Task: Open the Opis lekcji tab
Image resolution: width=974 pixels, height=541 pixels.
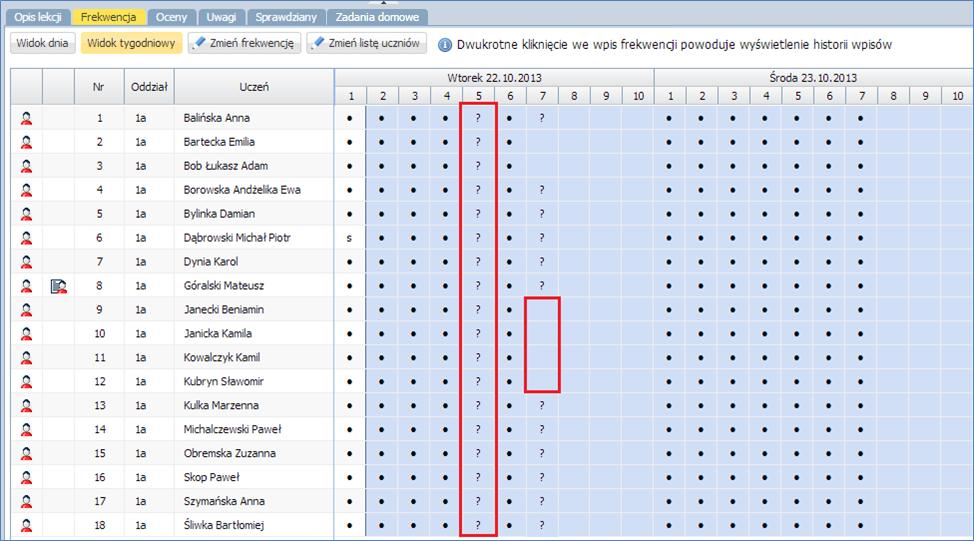Action: [x=38, y=17]
